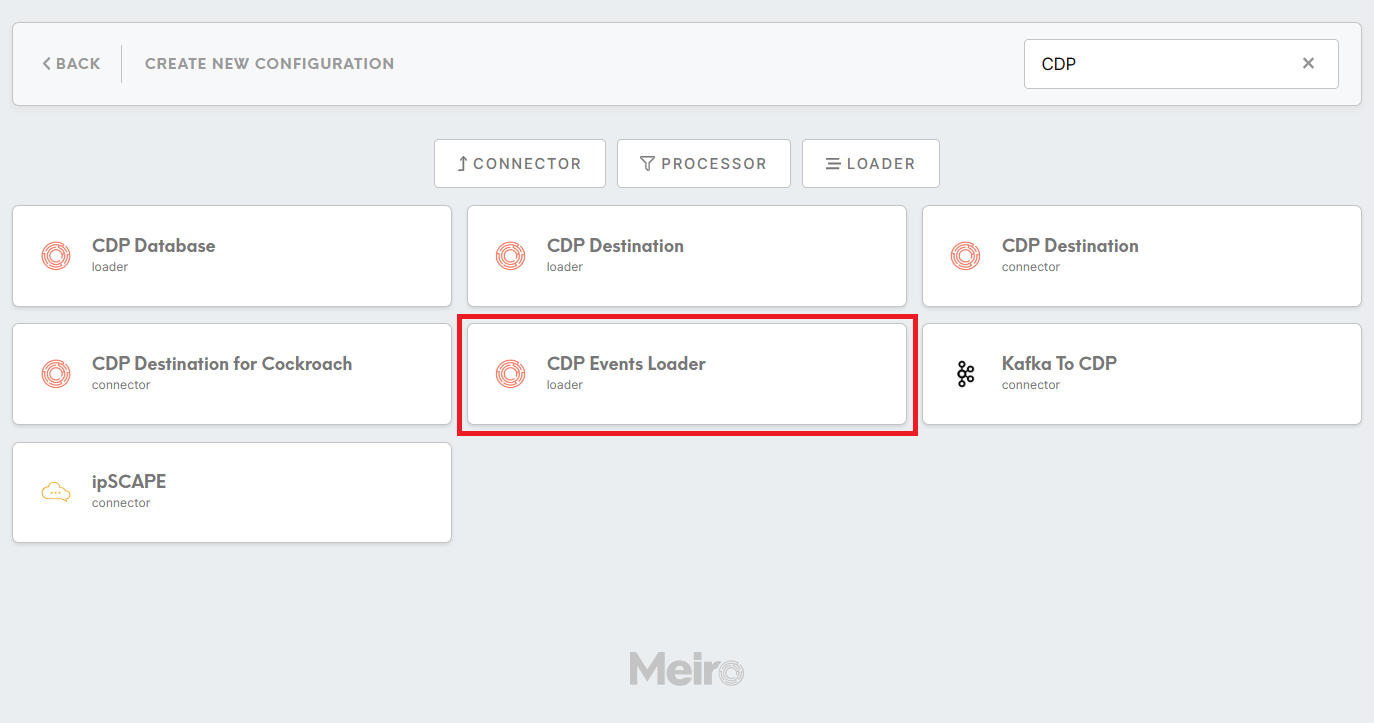This screenshot has width=1374, height=723.
Task: Click the Cockroach destination maze icon
Action: pos(56,374)
